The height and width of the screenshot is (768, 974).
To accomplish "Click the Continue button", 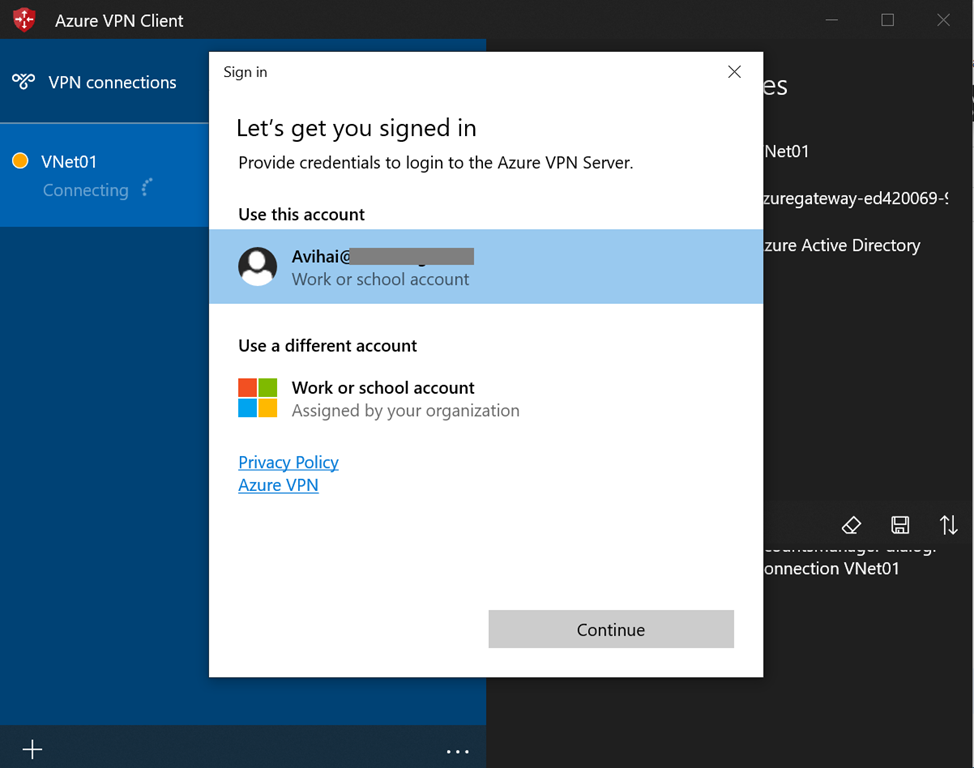I will [611, 629].
